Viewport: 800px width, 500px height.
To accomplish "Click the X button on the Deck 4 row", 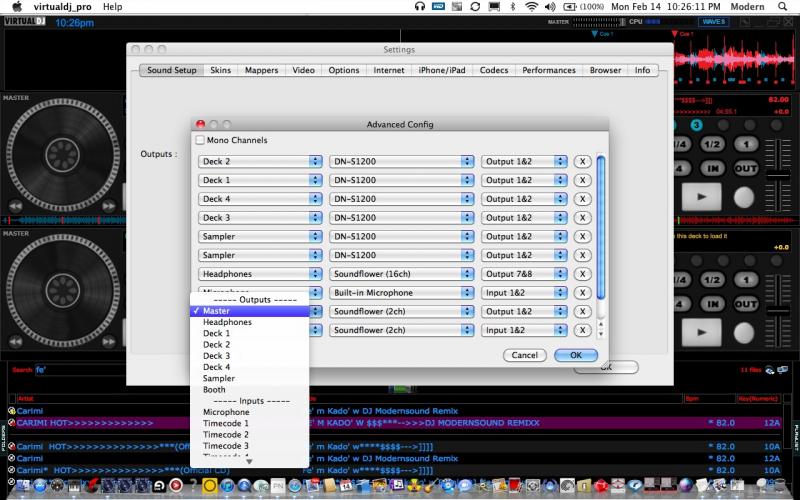I will 582,199.
